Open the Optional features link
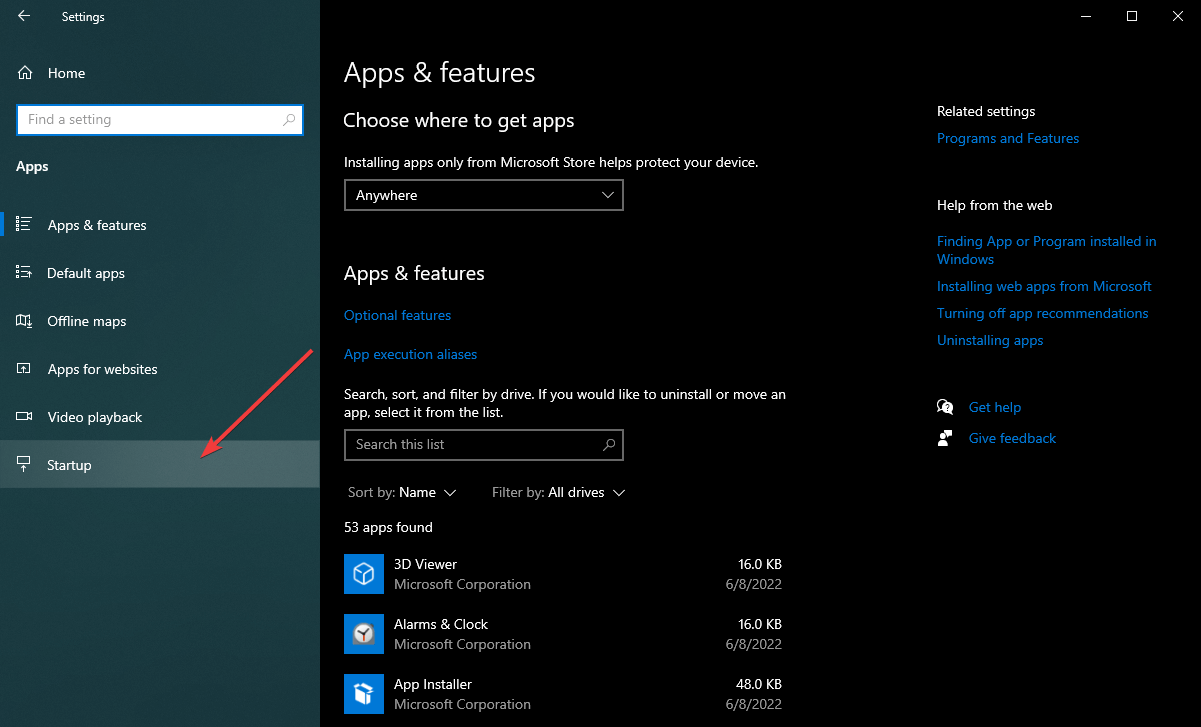 [x=397, y=315]
